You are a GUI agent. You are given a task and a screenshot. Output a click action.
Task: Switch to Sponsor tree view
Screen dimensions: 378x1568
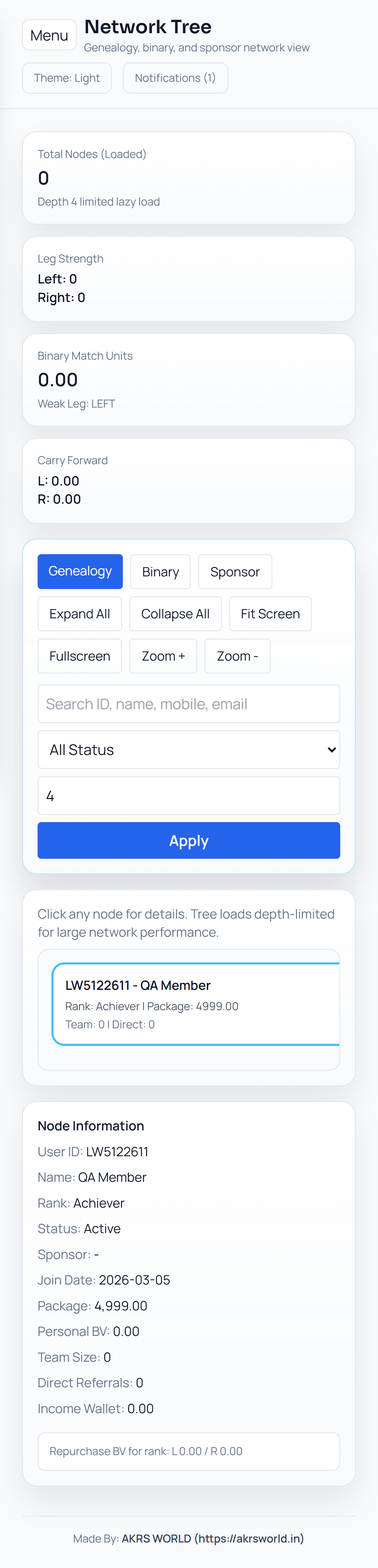235,571
